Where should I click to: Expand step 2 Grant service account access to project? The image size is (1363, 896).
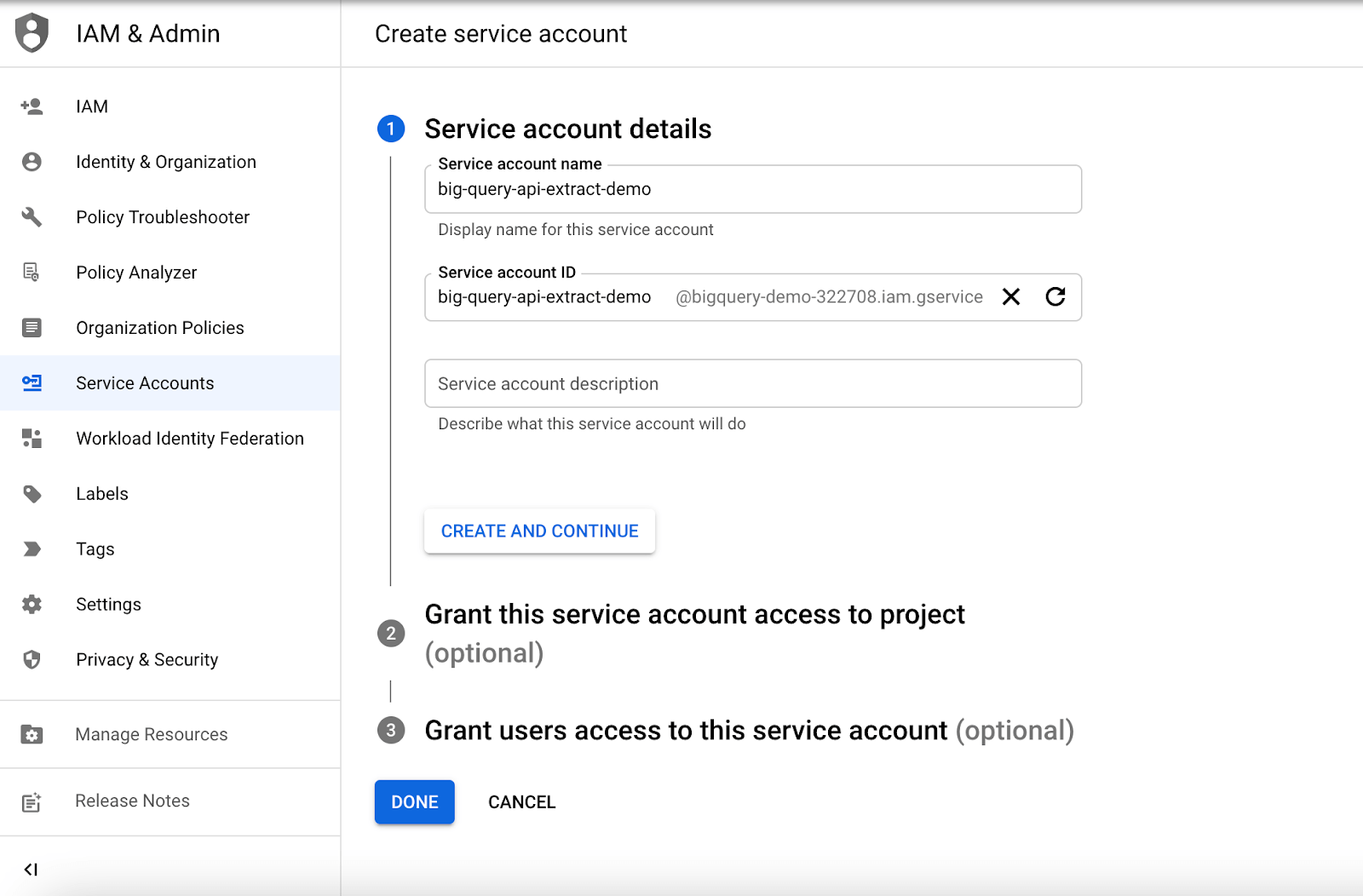click(694, 615)
